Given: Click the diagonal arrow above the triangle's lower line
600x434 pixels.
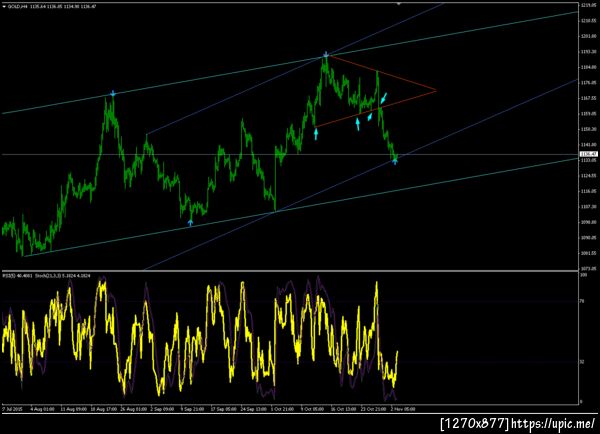Looking at the screenshot, I should pyautogui.click(x=384, y=97).
